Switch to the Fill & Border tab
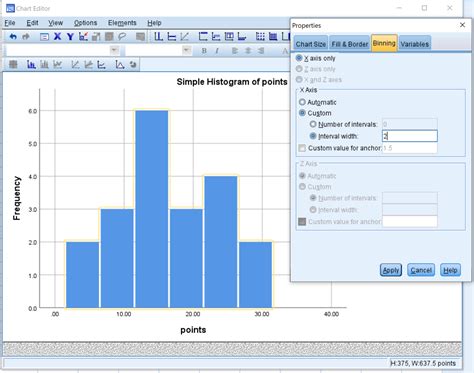The width and height of the screenshot is (474, 373). 350,44
